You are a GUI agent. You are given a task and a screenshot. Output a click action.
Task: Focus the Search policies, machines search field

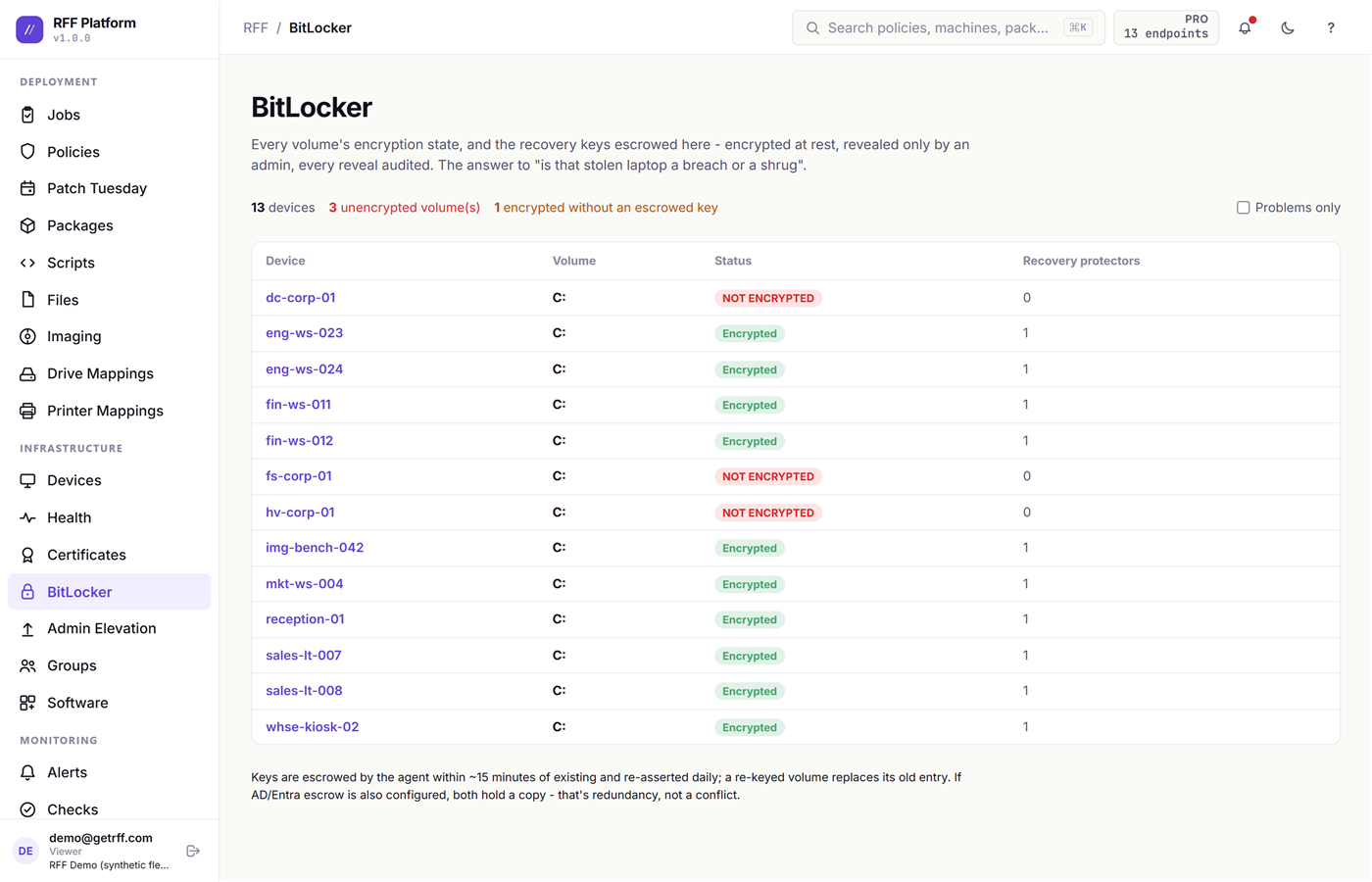click(x=949, y=27)
